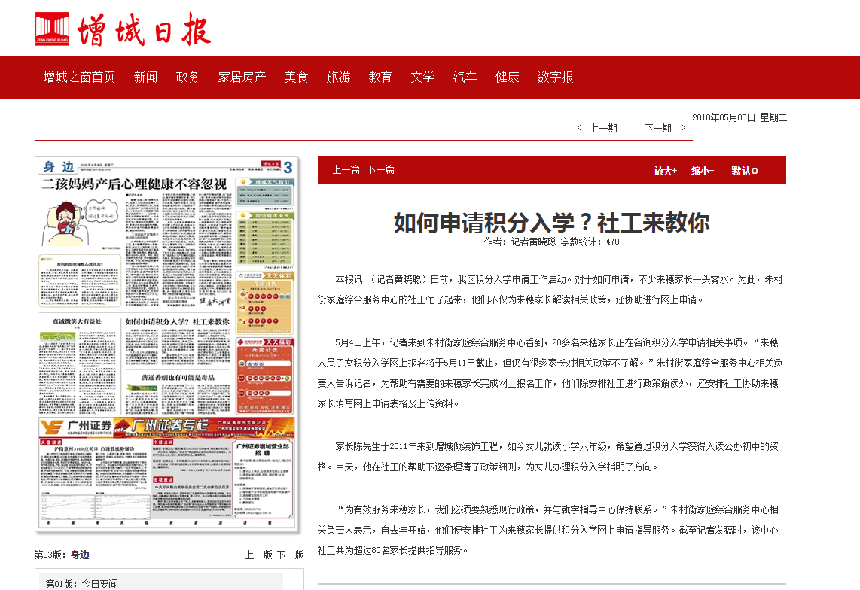Screen dimensions: 860x590
Task: Click the 增城日报 logo
Action: click(123, 30)
